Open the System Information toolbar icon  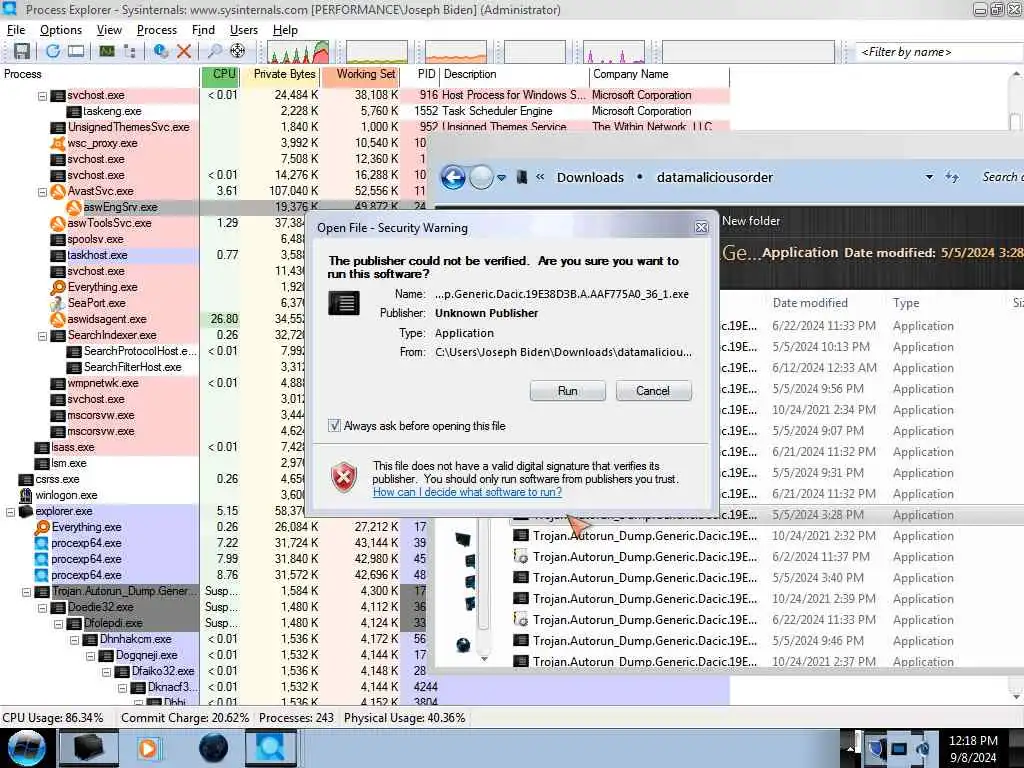coord(106,51)
